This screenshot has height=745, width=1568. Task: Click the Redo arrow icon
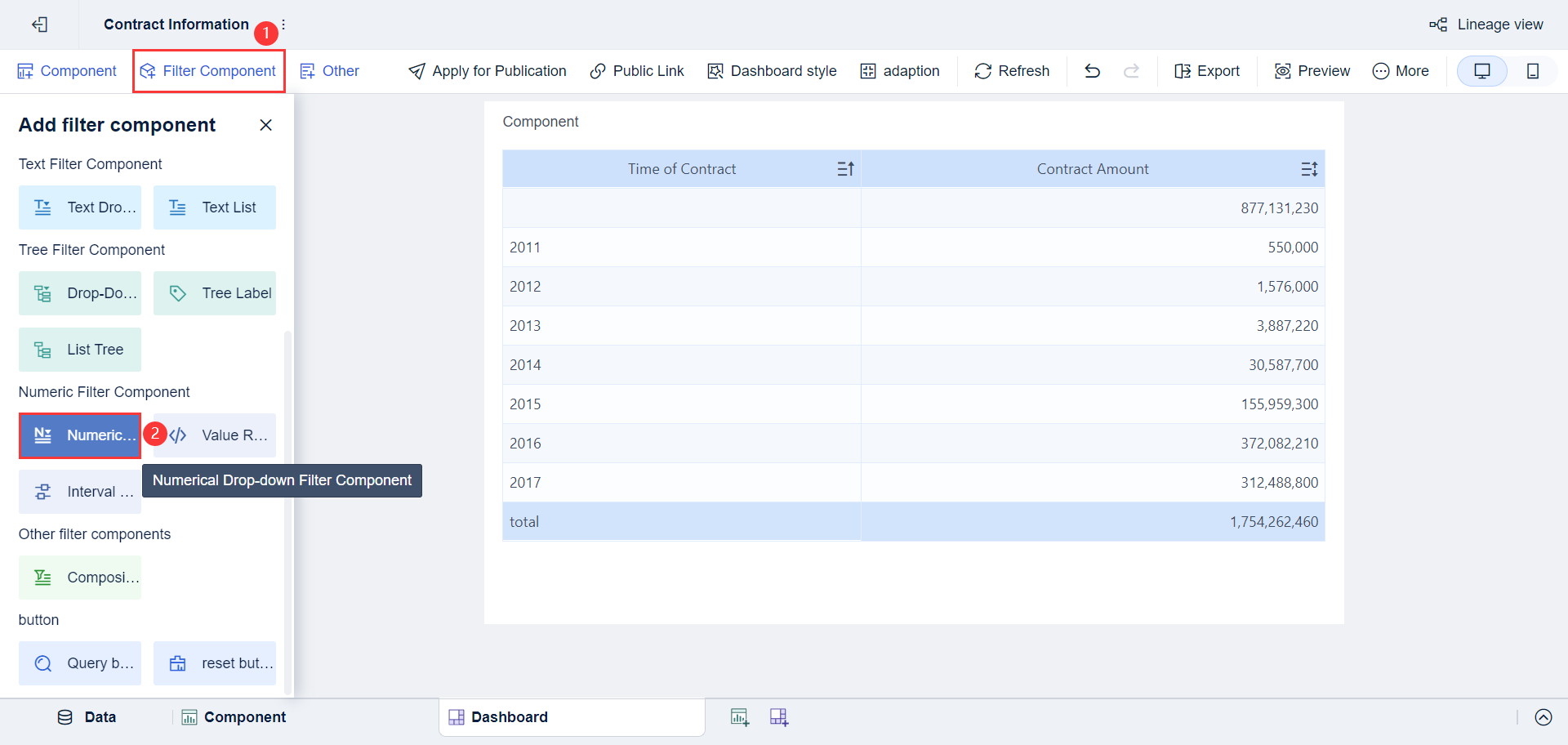pos(1132,71)
